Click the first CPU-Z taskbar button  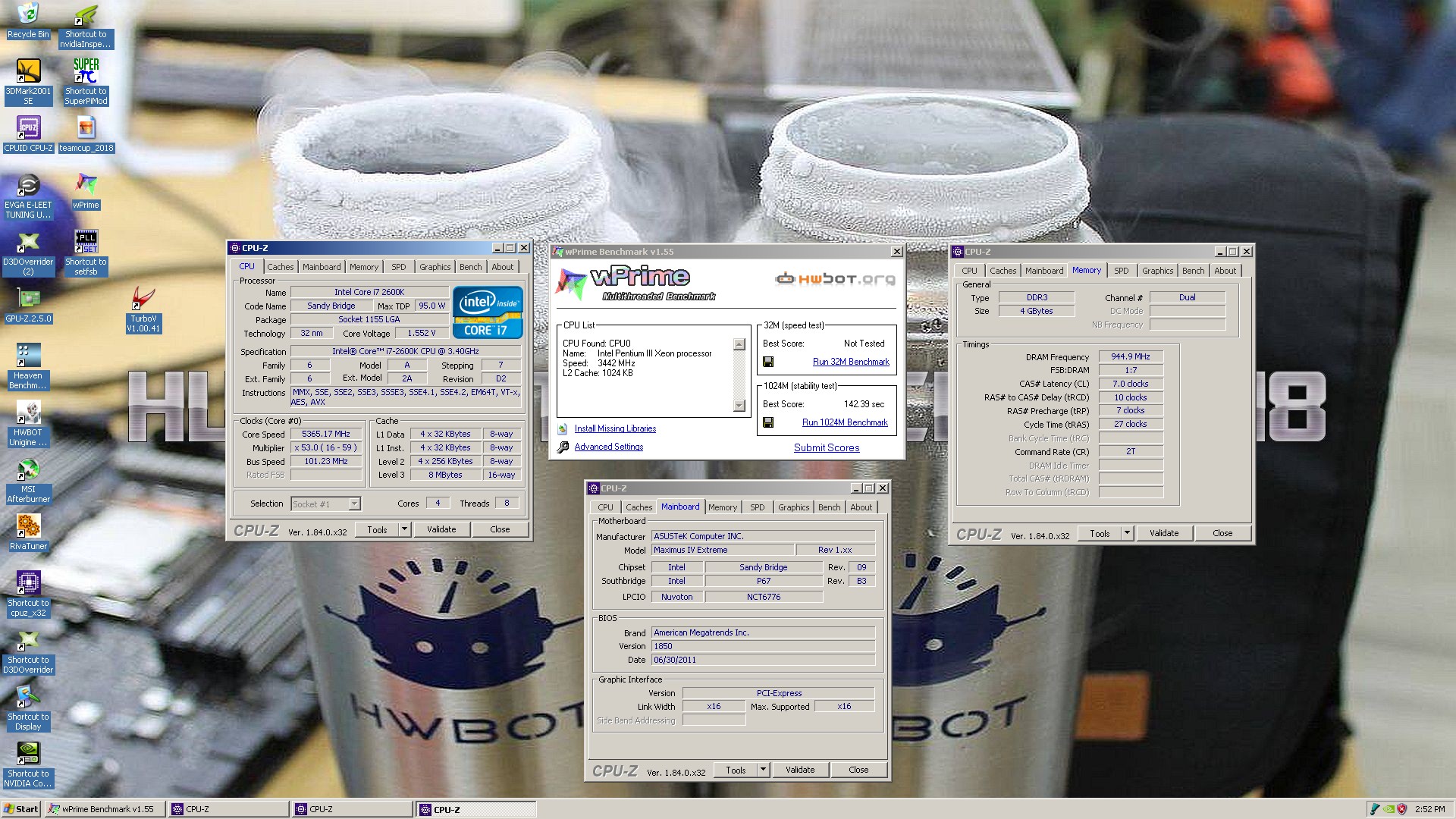point(228,809)
